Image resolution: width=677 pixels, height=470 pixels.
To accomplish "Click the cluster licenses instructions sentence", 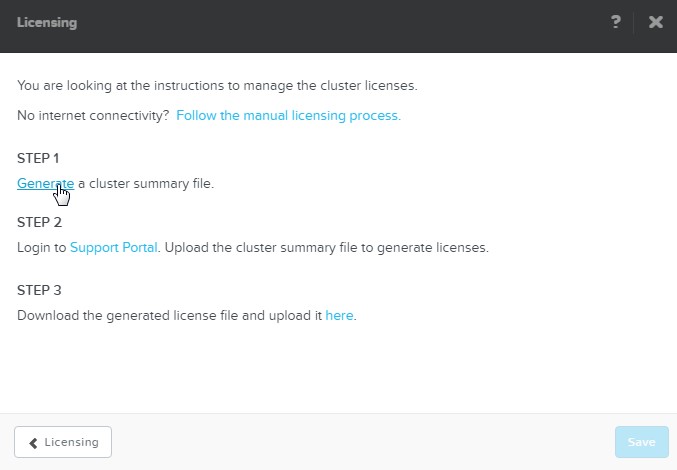I will point(217,85).
